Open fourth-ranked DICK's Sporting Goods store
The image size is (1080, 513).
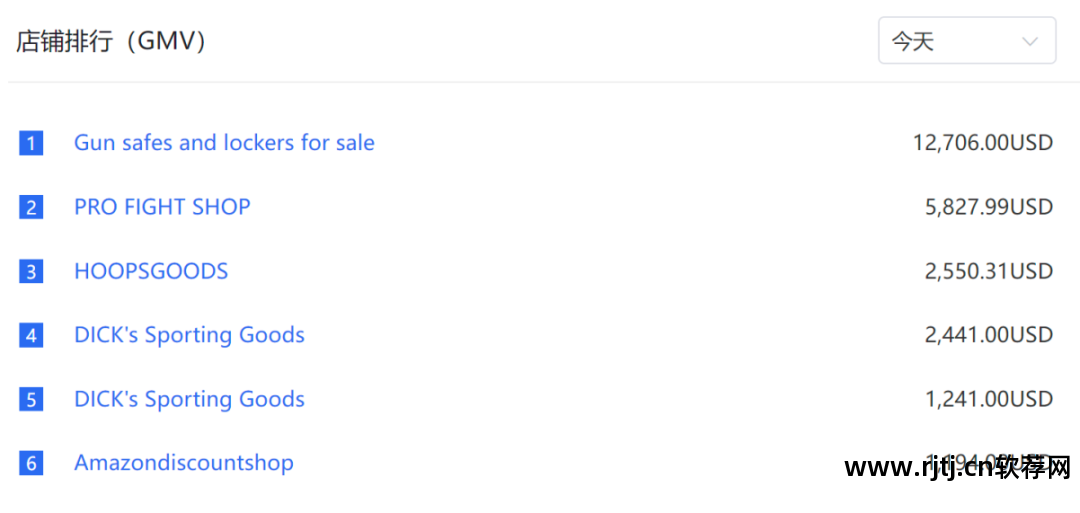coord(189,335)
